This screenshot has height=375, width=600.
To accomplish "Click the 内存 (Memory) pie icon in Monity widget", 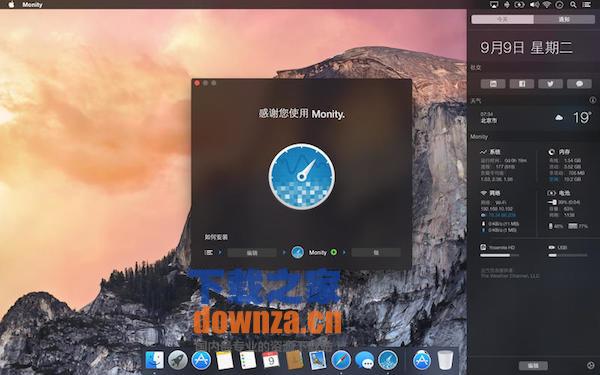I will (552, 152).
